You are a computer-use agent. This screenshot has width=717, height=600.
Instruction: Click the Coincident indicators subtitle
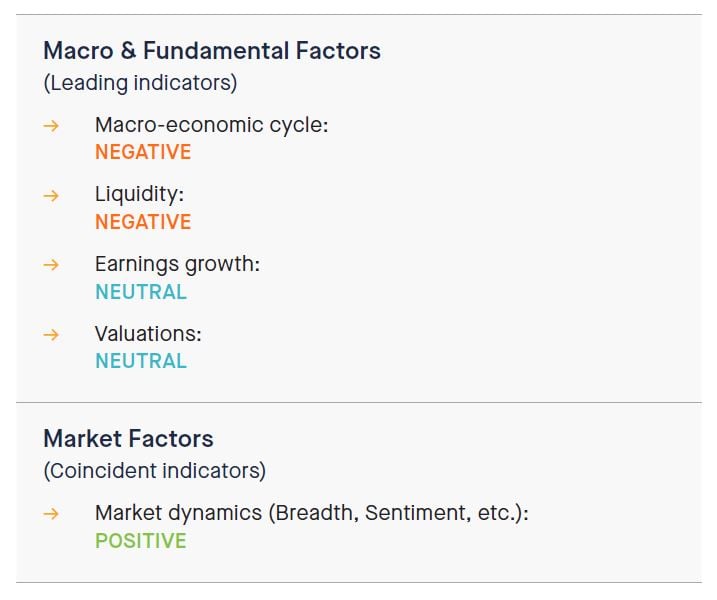click(154, 470)
